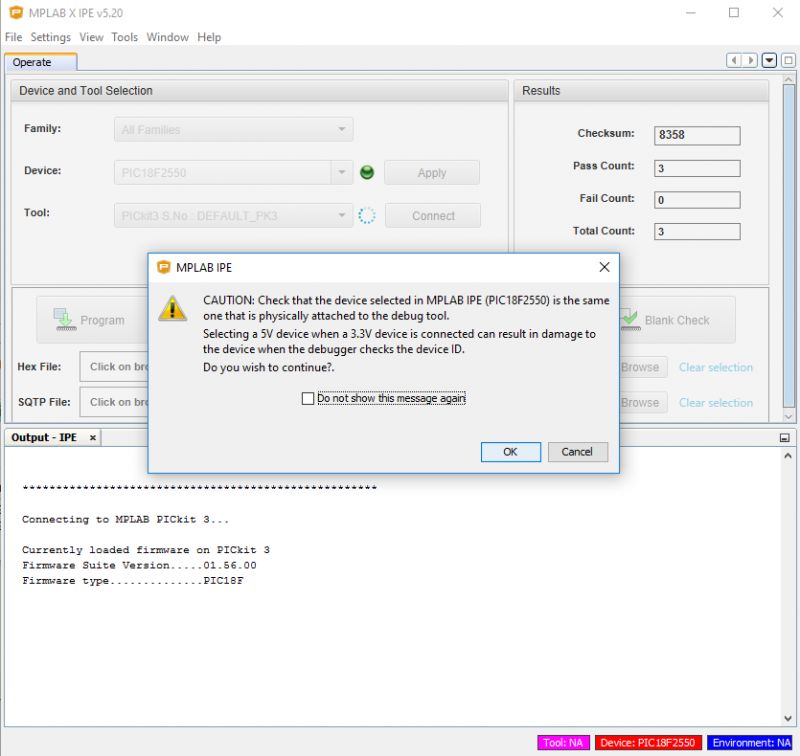
Task: Click the 'Currently loaded firmware on PICkit 3' line
Action: point(146,550)
